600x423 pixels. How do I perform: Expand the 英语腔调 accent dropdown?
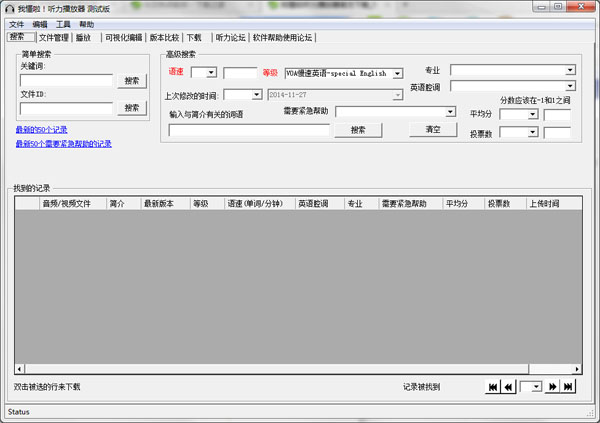pos(570,87)
